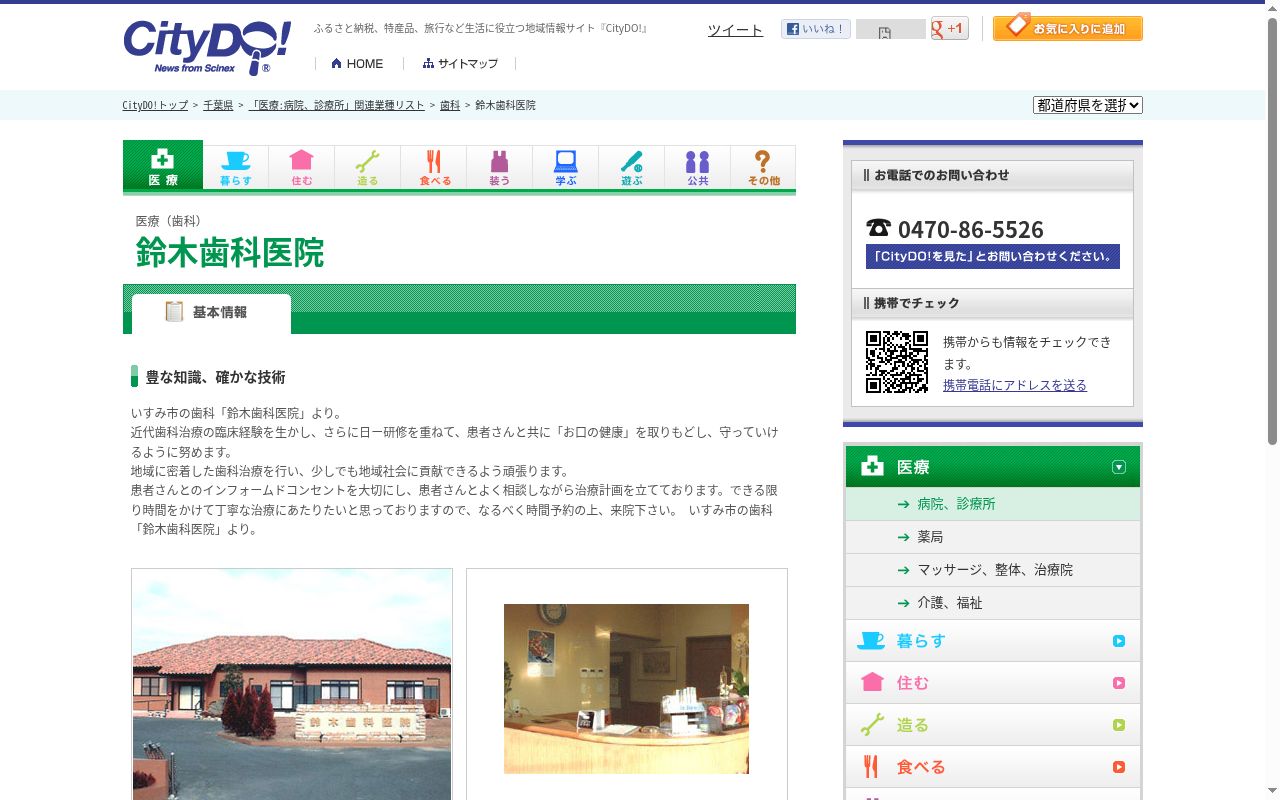The height and width of the screenshot is (800, 1280).
Task: Open the 公共 people icon category
Action: click(698, 167)
